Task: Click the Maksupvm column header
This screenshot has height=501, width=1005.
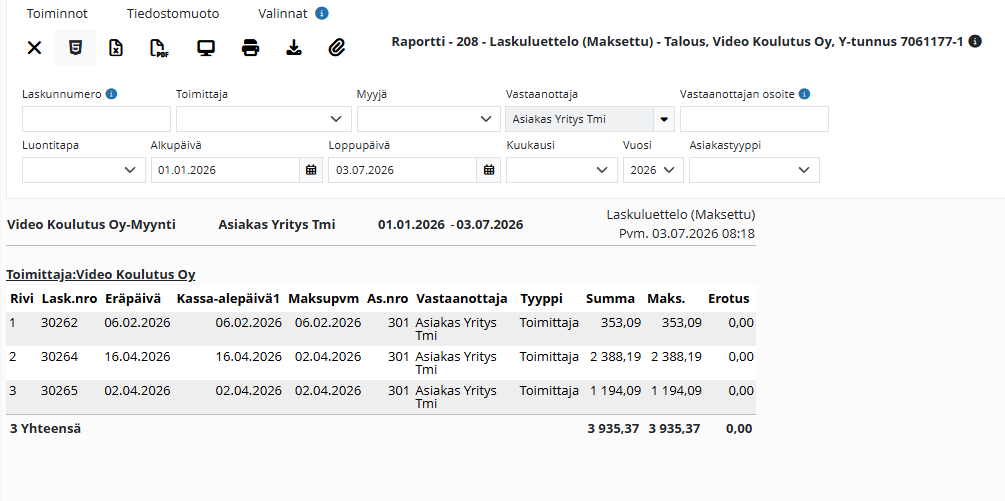Action: (324, 299)
